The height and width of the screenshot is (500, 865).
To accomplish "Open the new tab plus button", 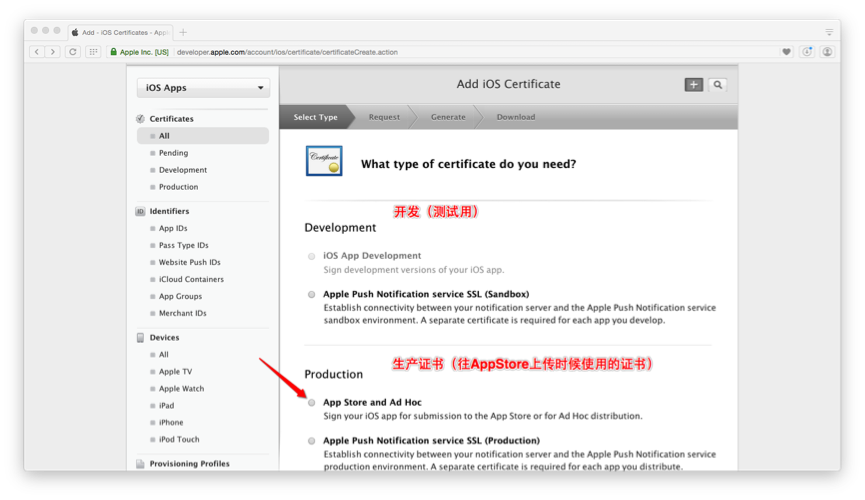I will (183, 32).
